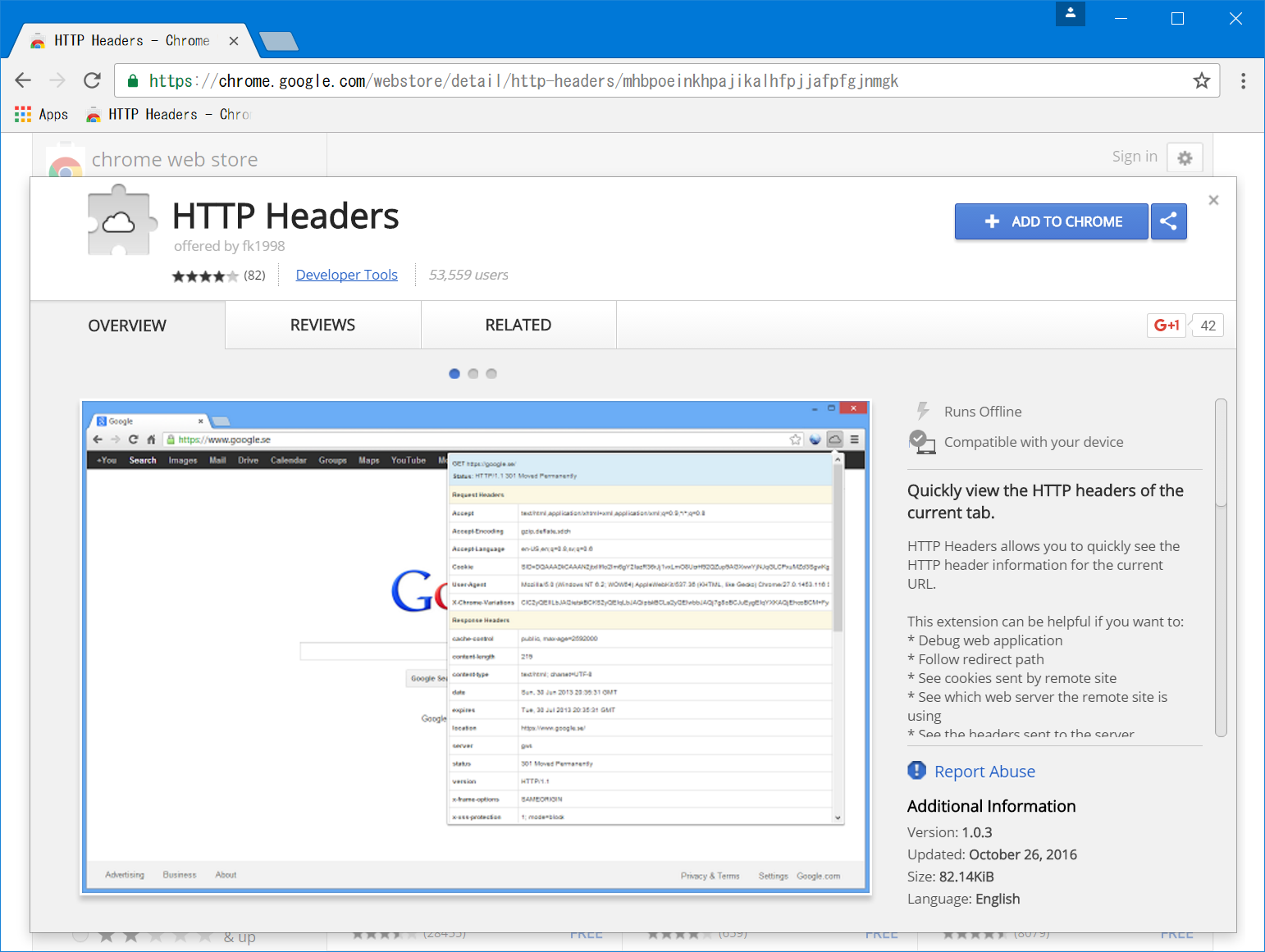Screen dimensions: 1265x952
Task: Click the HTTP Headers tab title
Action: tap(131, 41)
